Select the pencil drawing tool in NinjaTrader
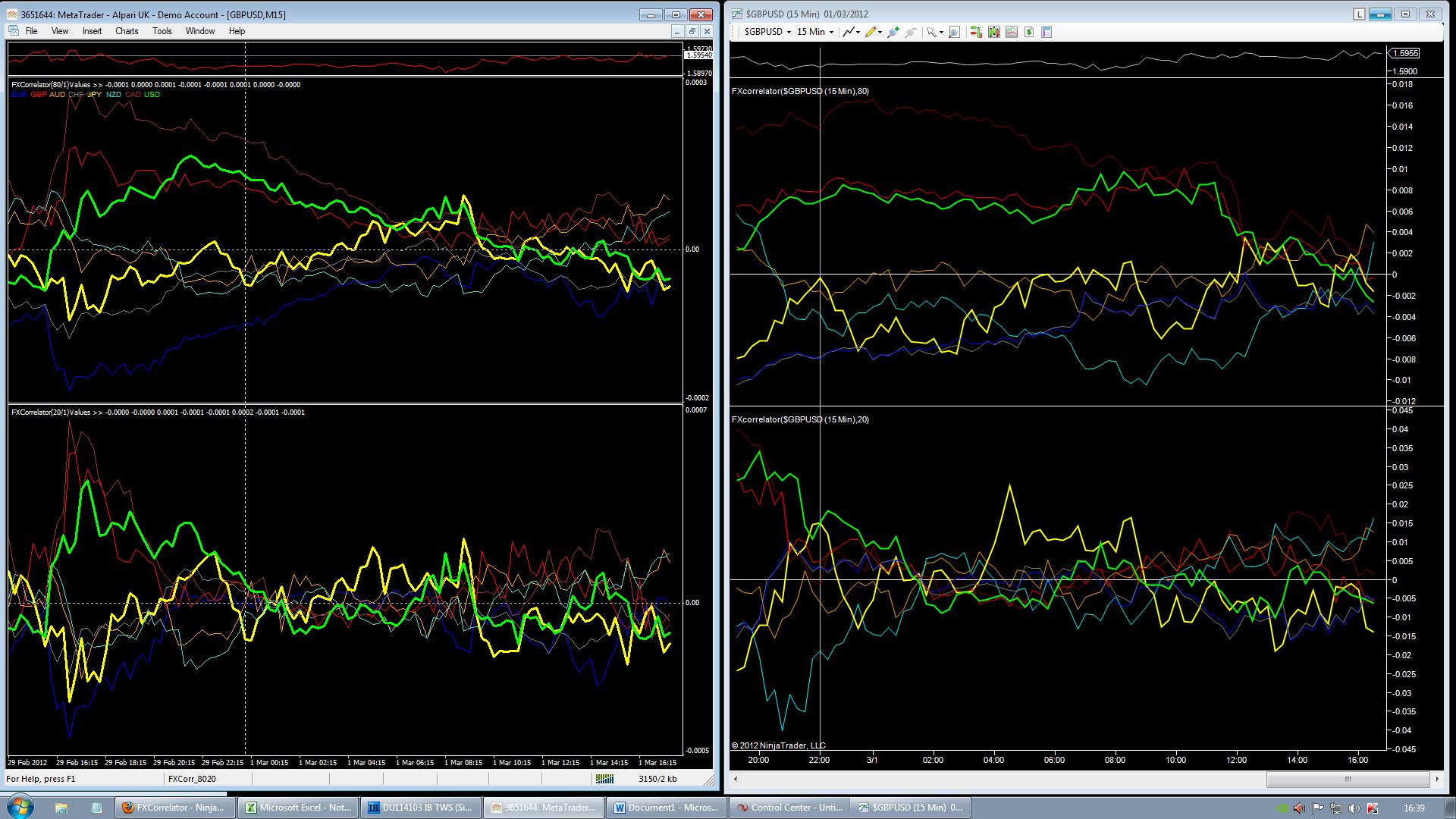The image size is (1456, 819). (871, 32)
